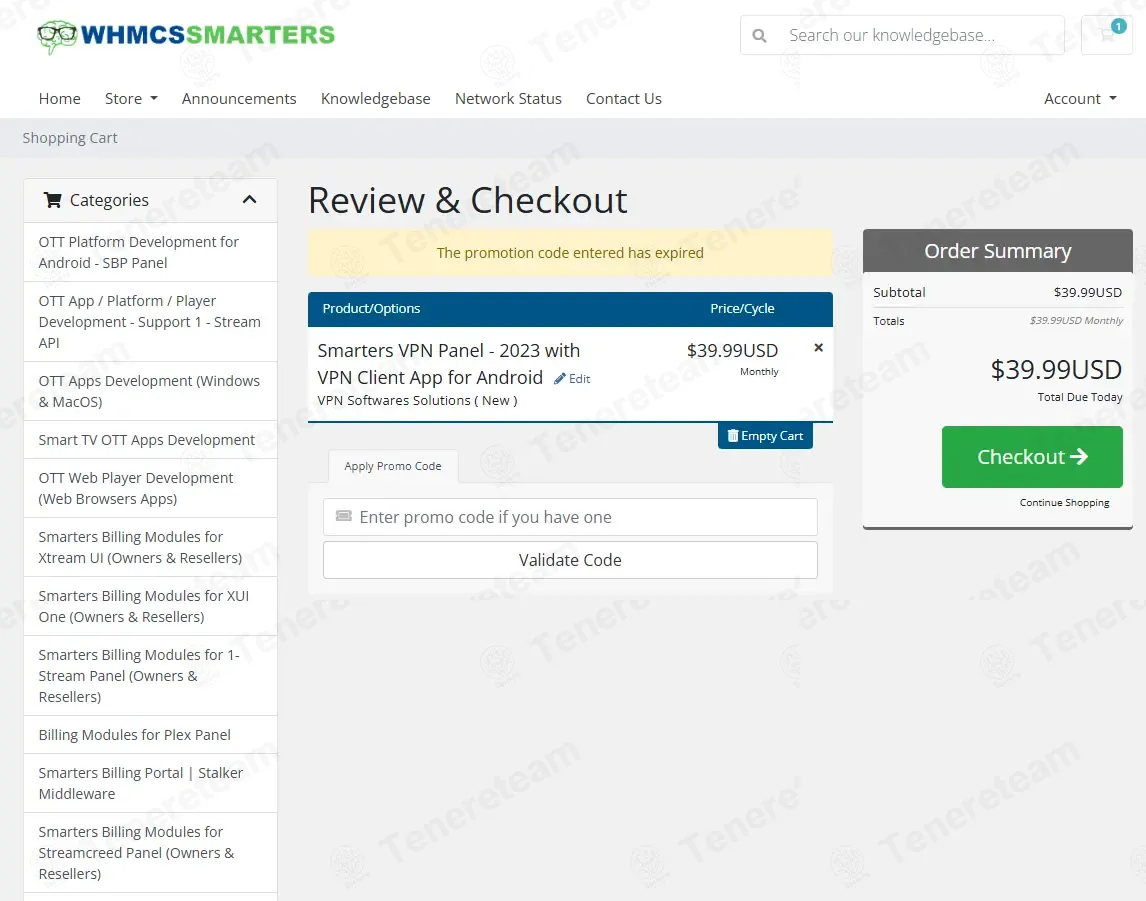Image resolution: width=1146 pixels, height=901 pixels.
Task: Open Smart TV OTT Apps Development category
Action: (x=151, y=440)
